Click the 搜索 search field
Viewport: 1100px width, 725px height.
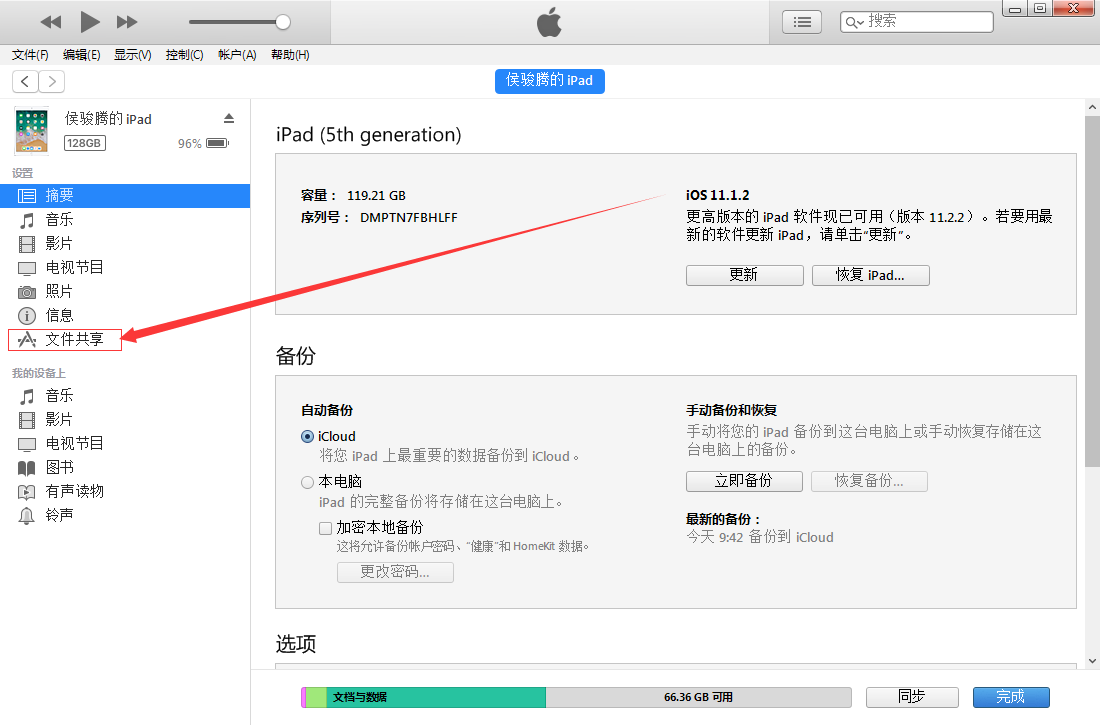[x=916, y=22]
